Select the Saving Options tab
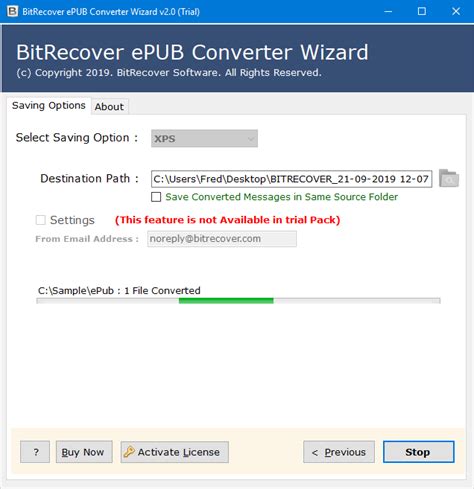474x489 pixels. pyautogui.click(x=49, y=106)
